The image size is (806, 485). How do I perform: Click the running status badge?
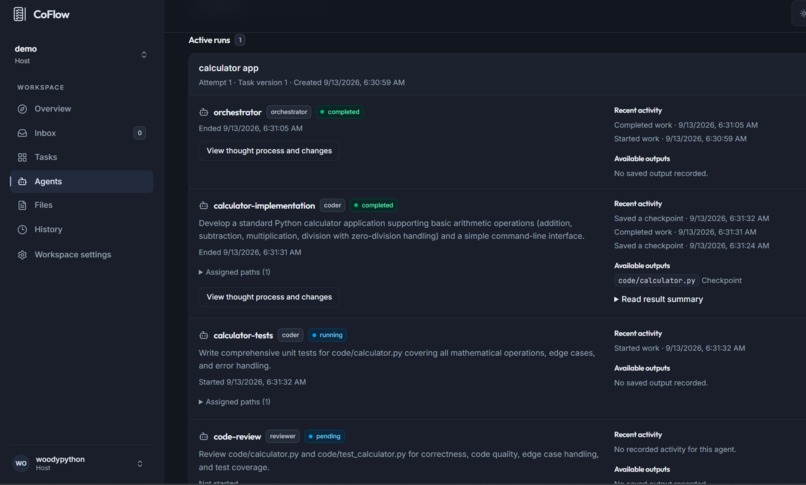coord(327,335)
